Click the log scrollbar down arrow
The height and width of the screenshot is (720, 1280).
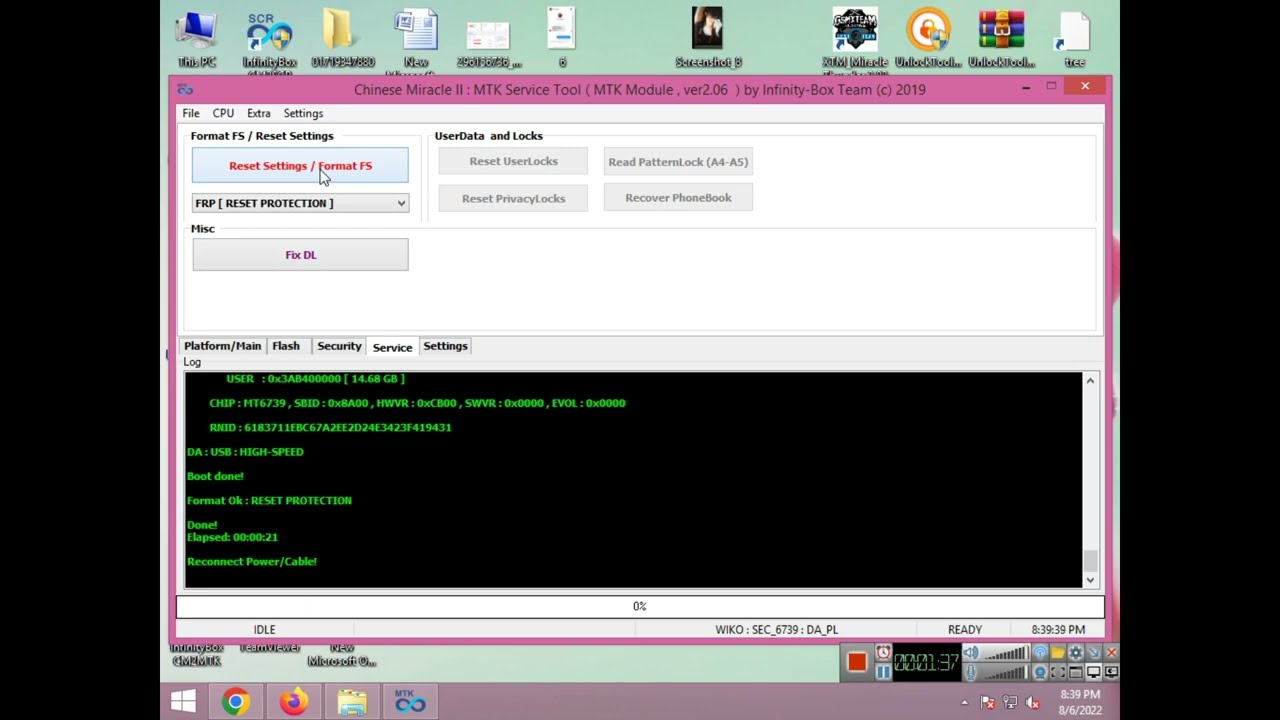pyautogui.click(x=1090, y=579)
